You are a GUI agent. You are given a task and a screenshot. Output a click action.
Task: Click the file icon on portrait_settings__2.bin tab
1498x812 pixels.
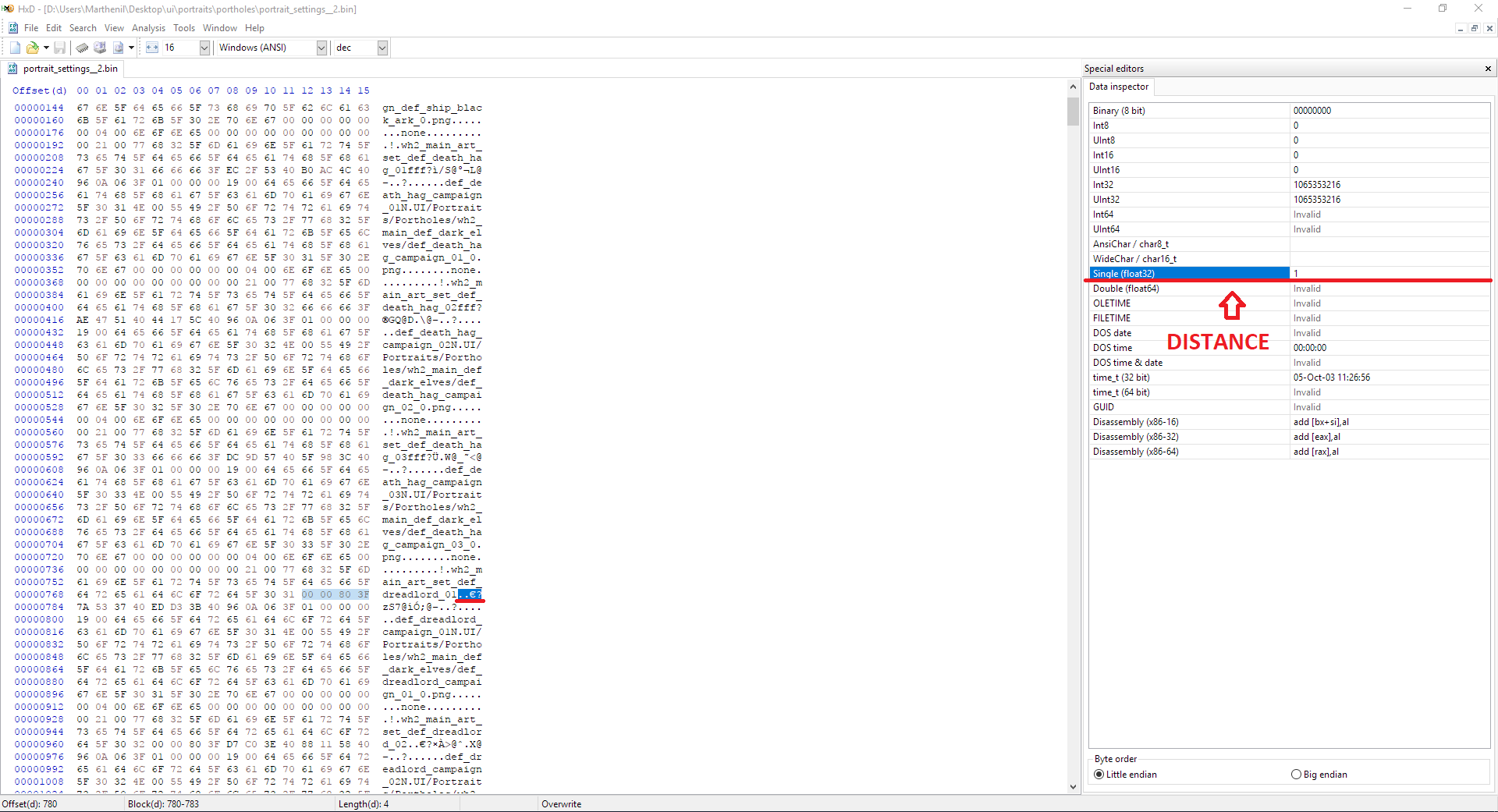[12, 69]
